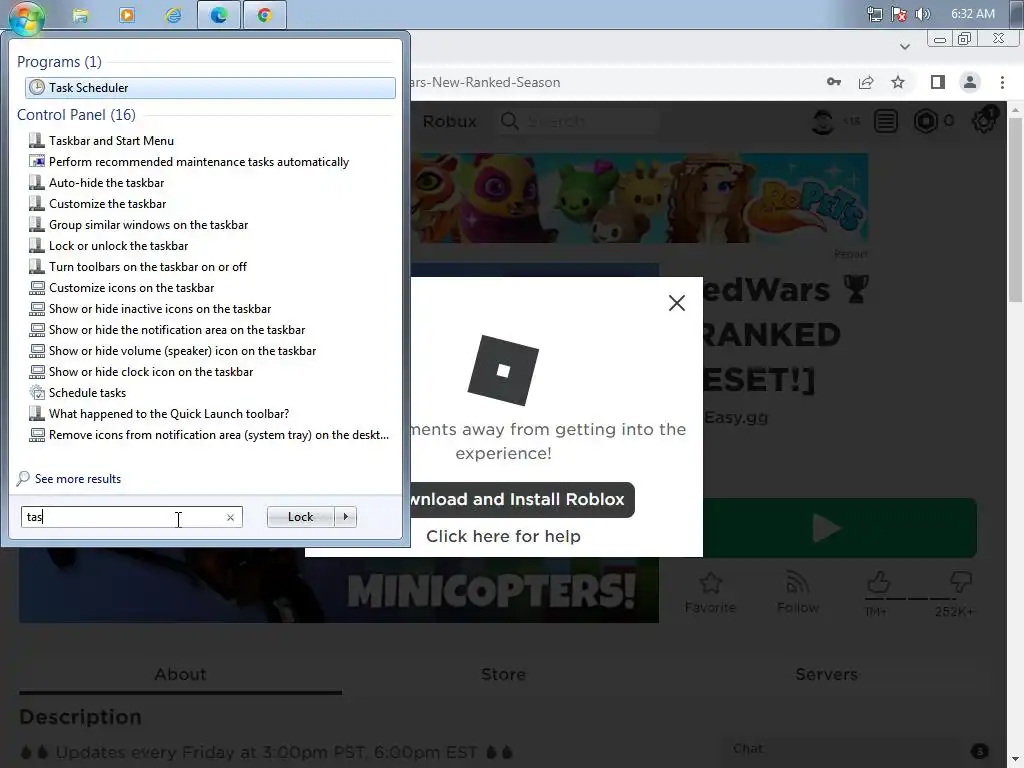
Task: Open Group similar windows on the taskbar
Action: coord(148,224)
